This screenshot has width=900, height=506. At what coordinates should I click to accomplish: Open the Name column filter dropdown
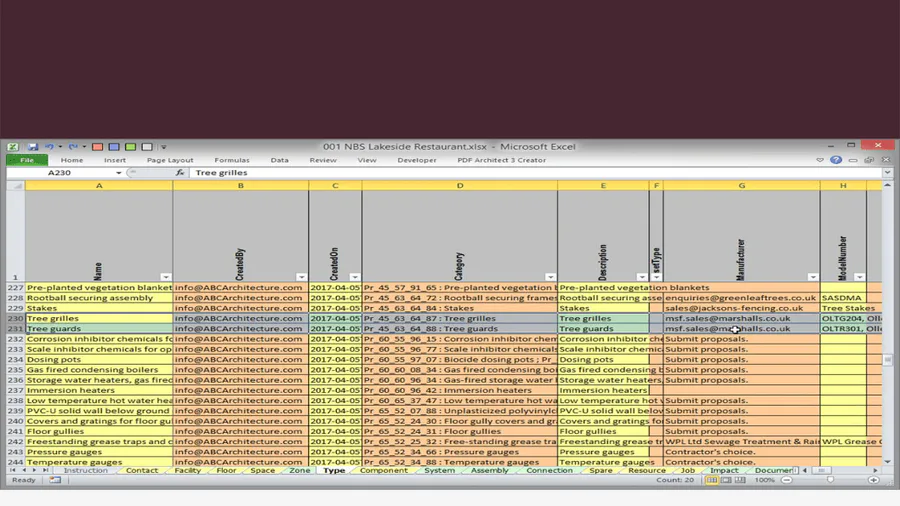165,277
